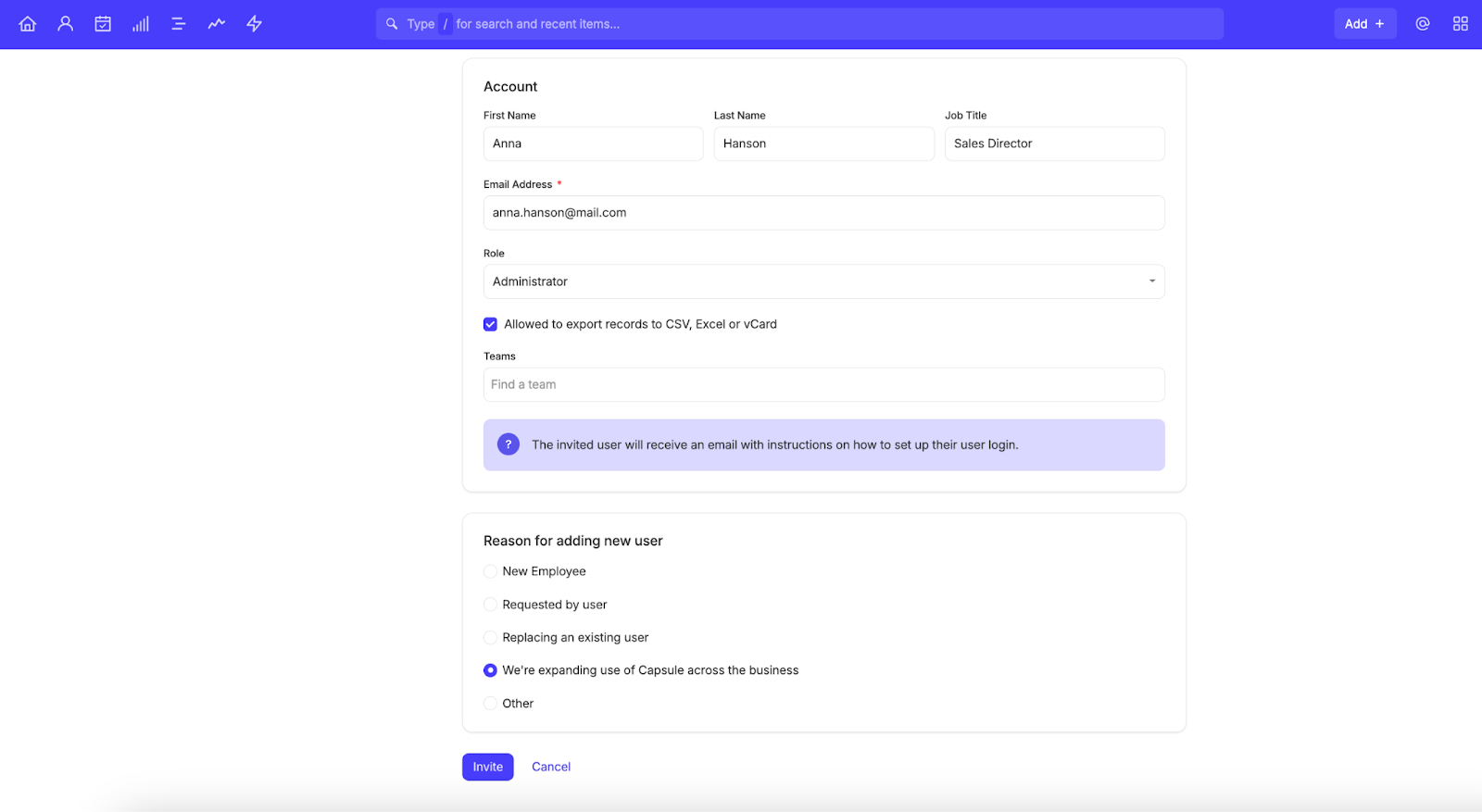Screen dimensions: 1482x812
Task: Open the Calendar and tasks icon
Action: pos(103,24)
